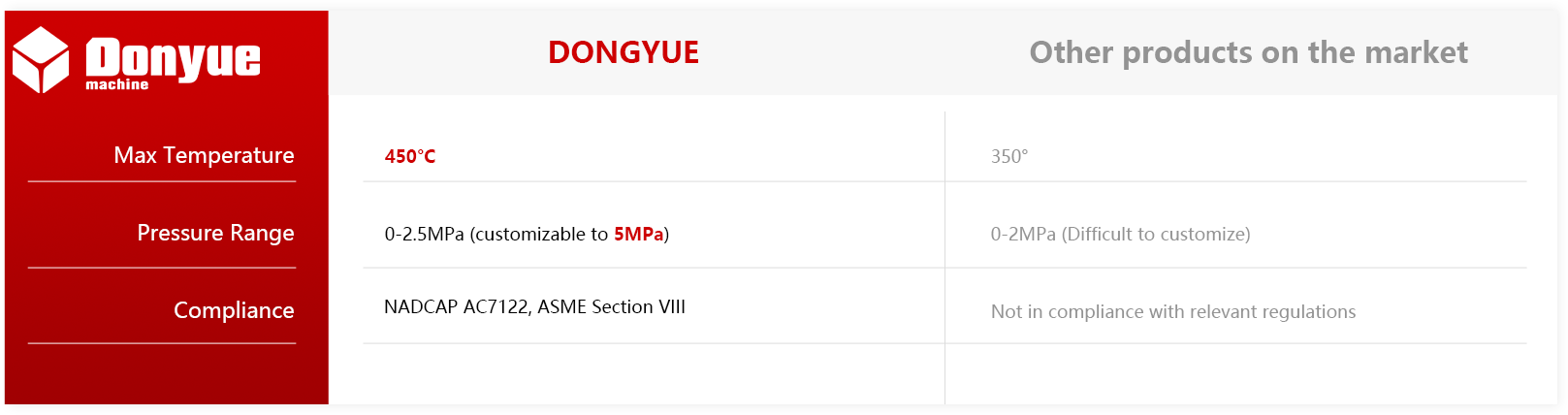Click the grey 350° competitor value
1568x415 pixels.
tap(1009, 156)
